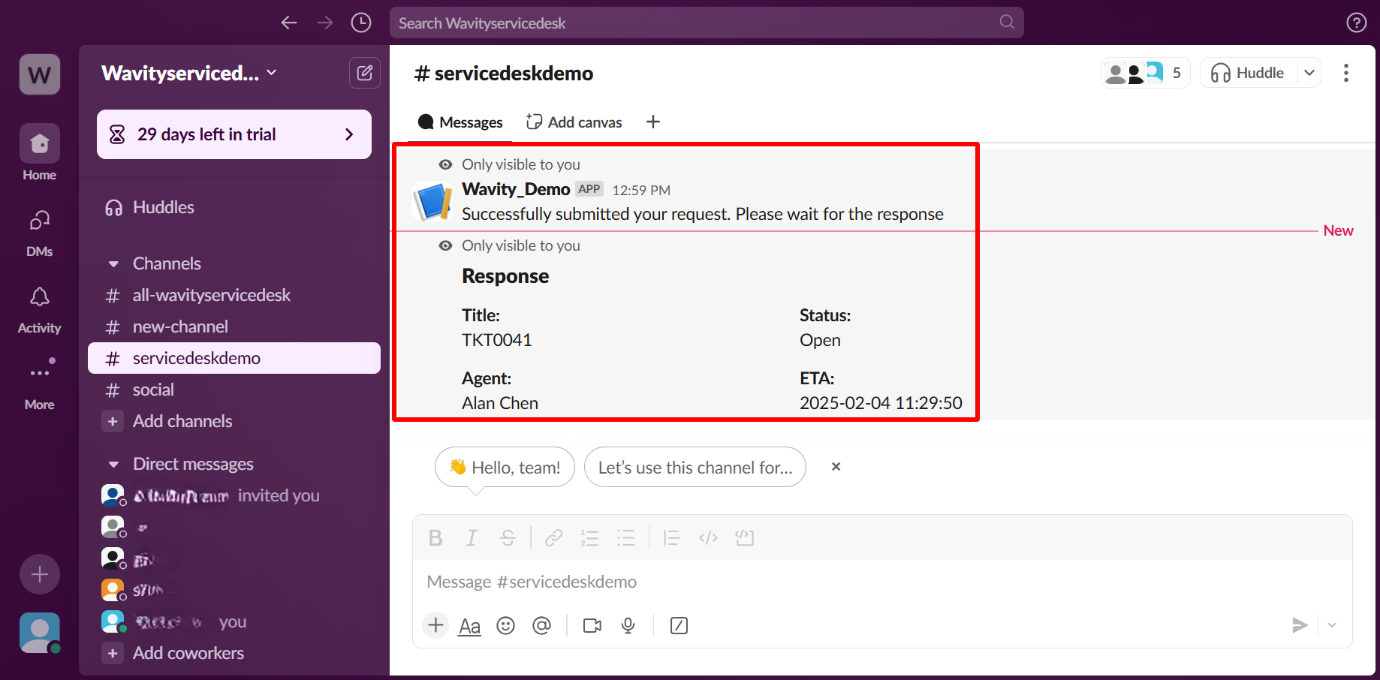Open your own direct message marked you
The height and width of the screenshot is (680, 1380).
(234, 622)
